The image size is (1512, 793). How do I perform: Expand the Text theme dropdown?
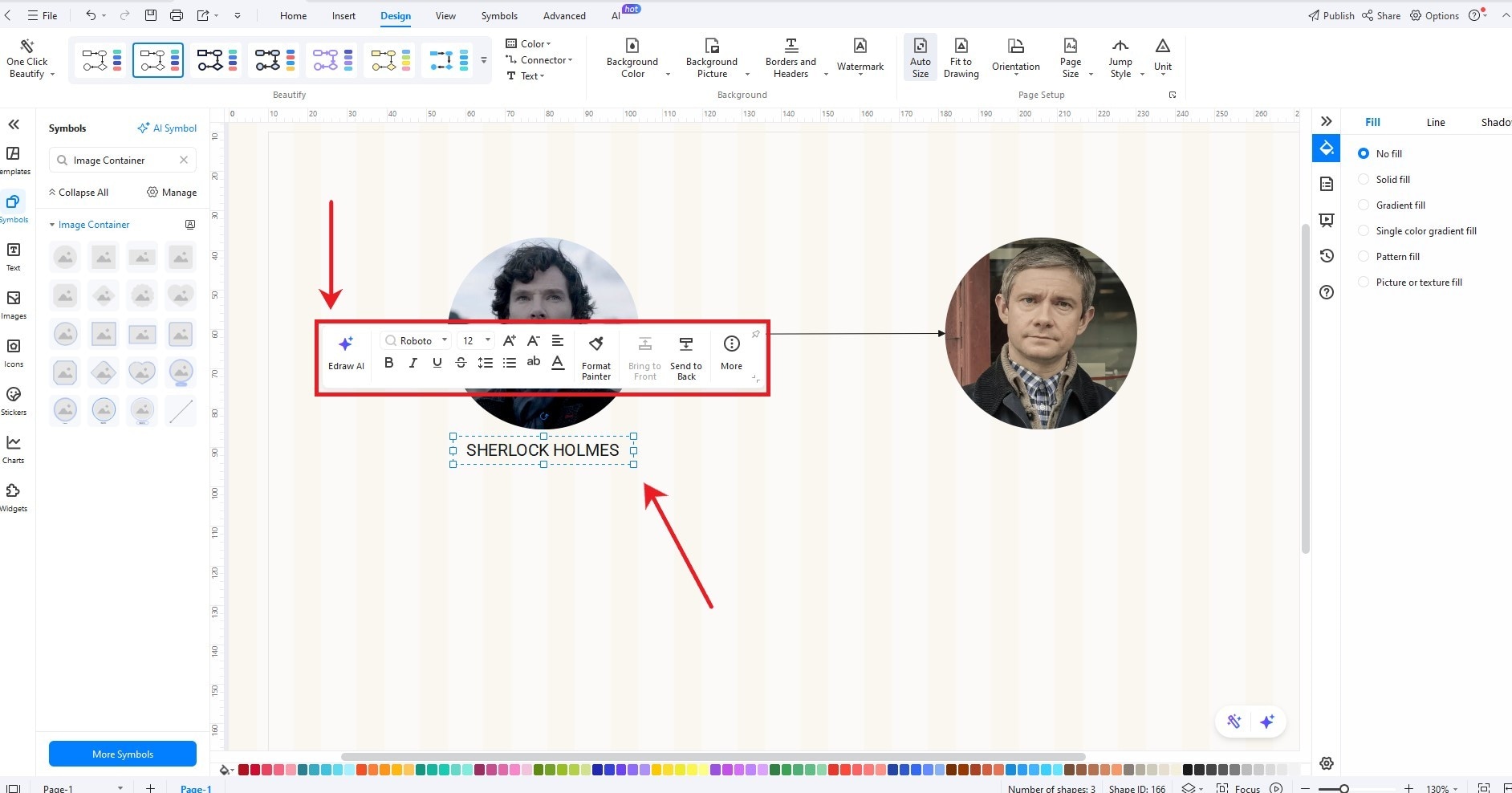(526, 75)
